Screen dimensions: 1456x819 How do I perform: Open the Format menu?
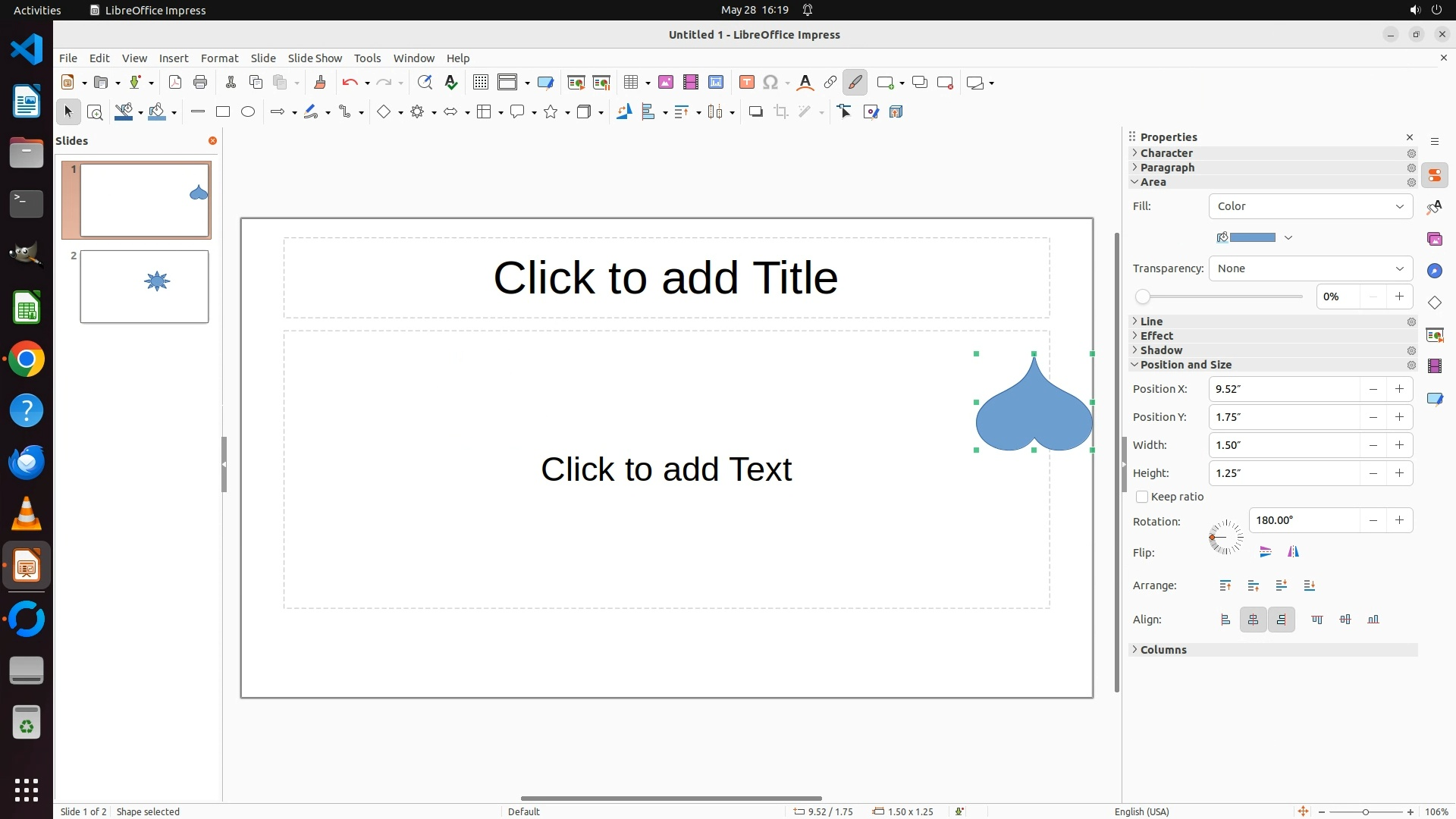coord(219,58)
